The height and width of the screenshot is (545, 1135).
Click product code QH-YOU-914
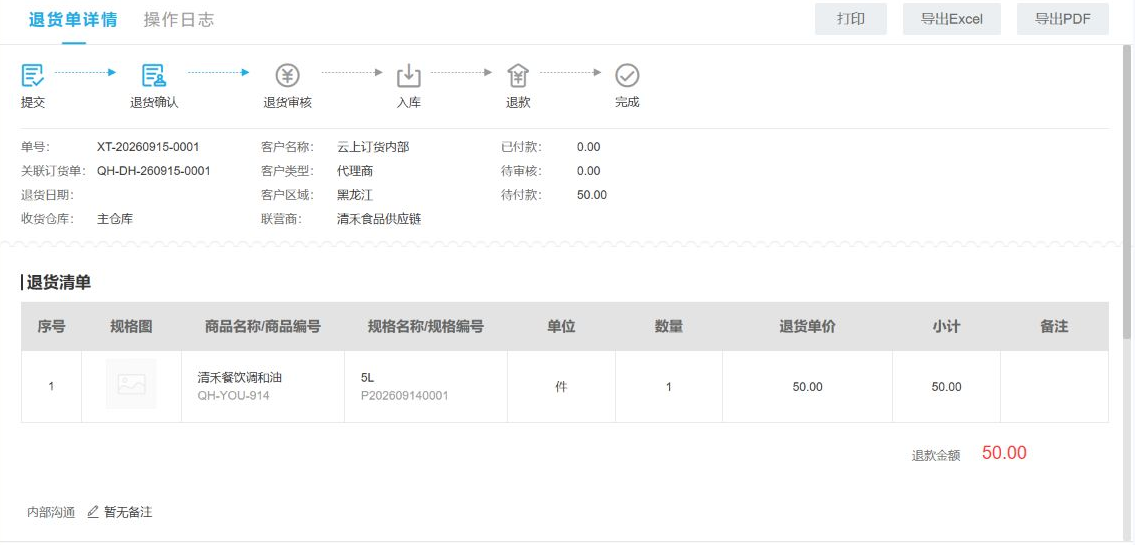click(233, 396)
